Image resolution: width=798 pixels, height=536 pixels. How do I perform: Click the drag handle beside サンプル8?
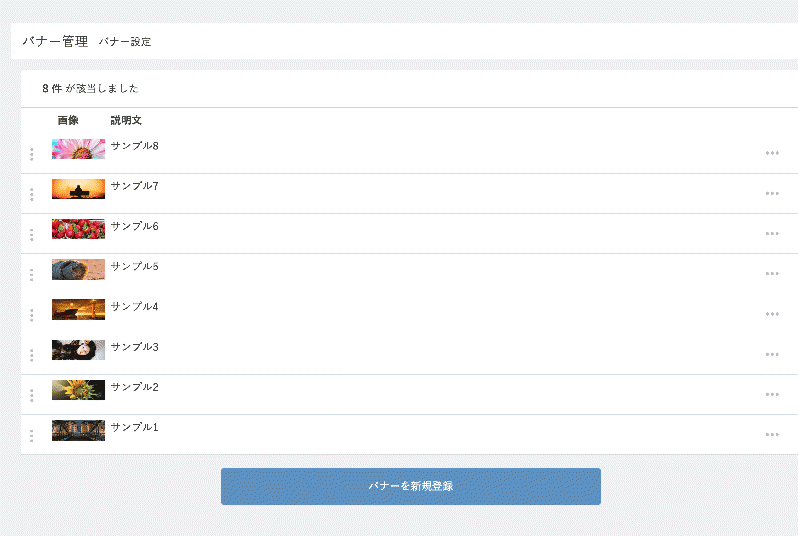pyautogui.click(x=32, y=154)
